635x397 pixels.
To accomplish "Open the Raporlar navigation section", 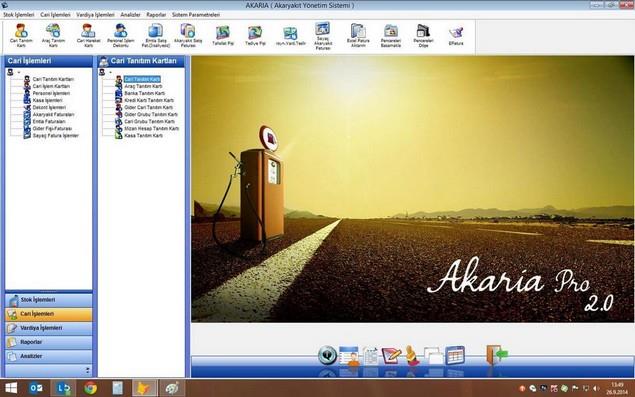I will coord(49,342).
